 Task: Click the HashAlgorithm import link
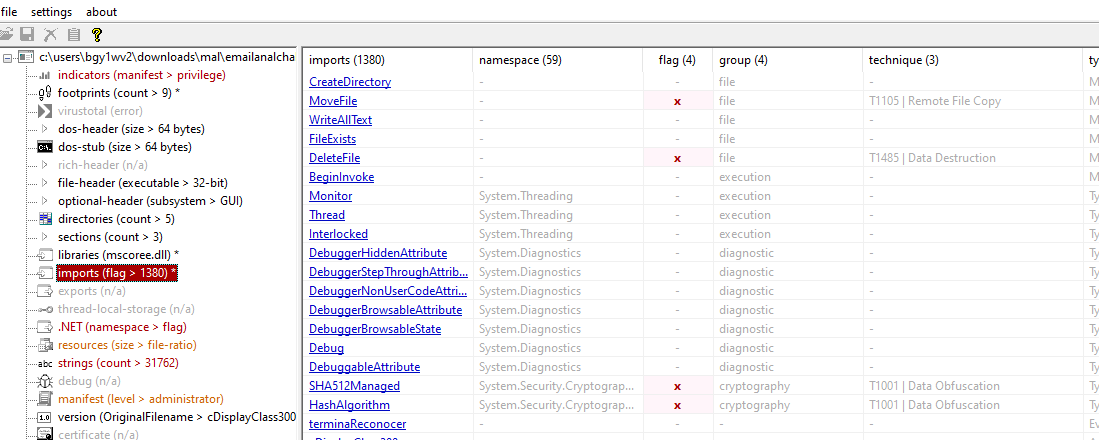pyautogui.click(x=349, y=405)
